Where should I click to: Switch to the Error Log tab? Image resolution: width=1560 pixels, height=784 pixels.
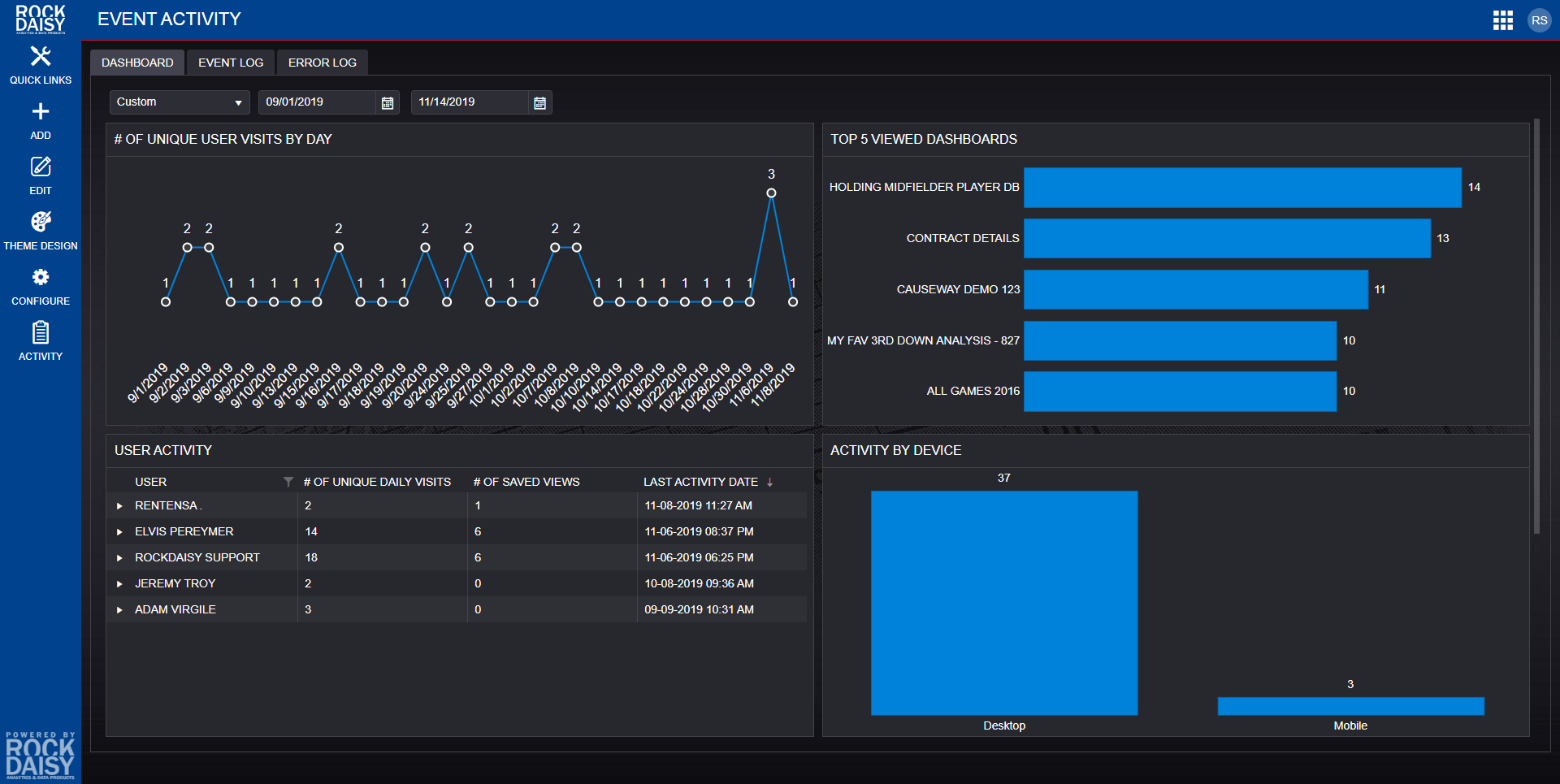coord(323,63)
